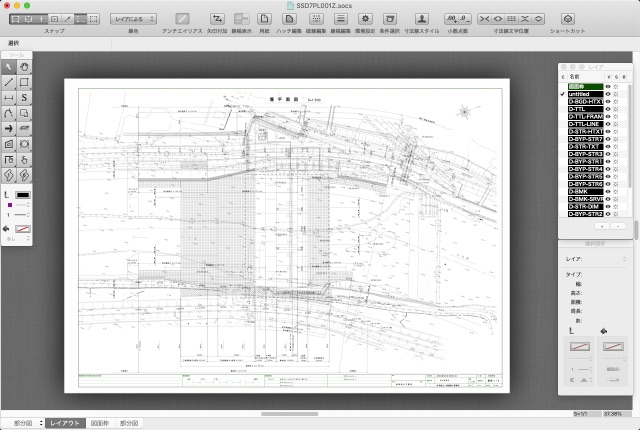Image resolution: width=640 pixels, height=430 pixels.
Task: Select the hand pan tool
Action: (x=24, y=67)
